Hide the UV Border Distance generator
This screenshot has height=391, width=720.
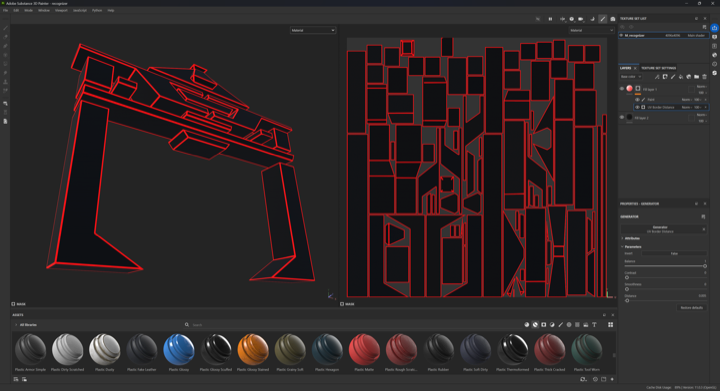point(637,107)
